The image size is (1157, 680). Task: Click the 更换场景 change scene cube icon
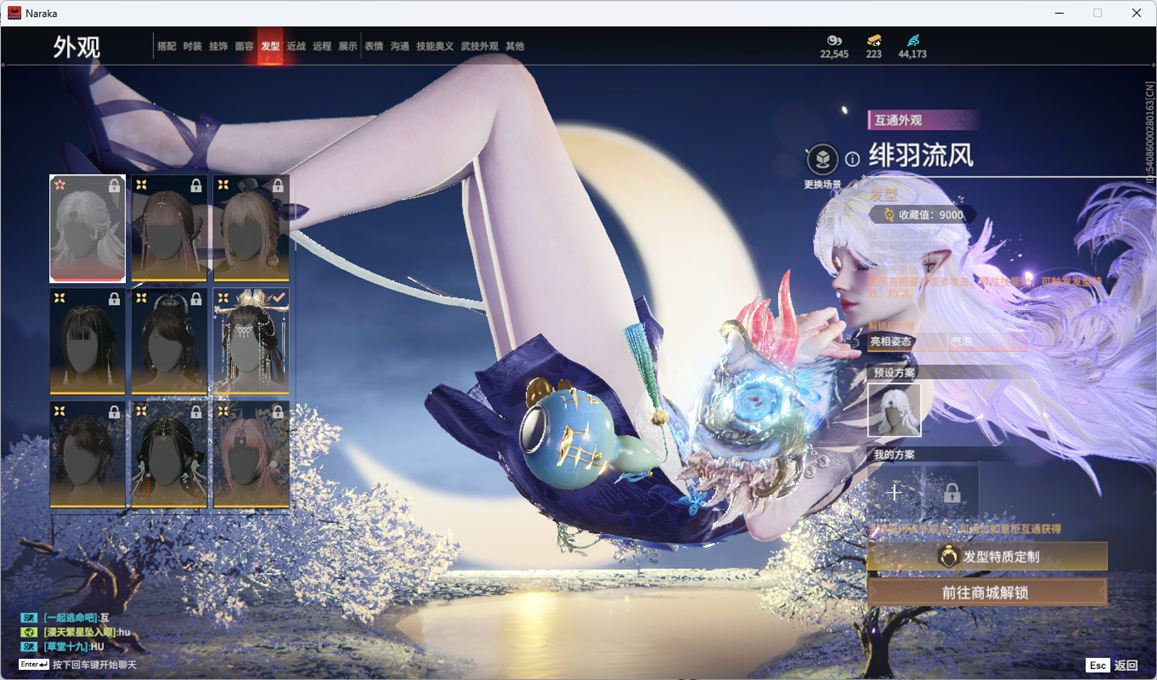822,159
